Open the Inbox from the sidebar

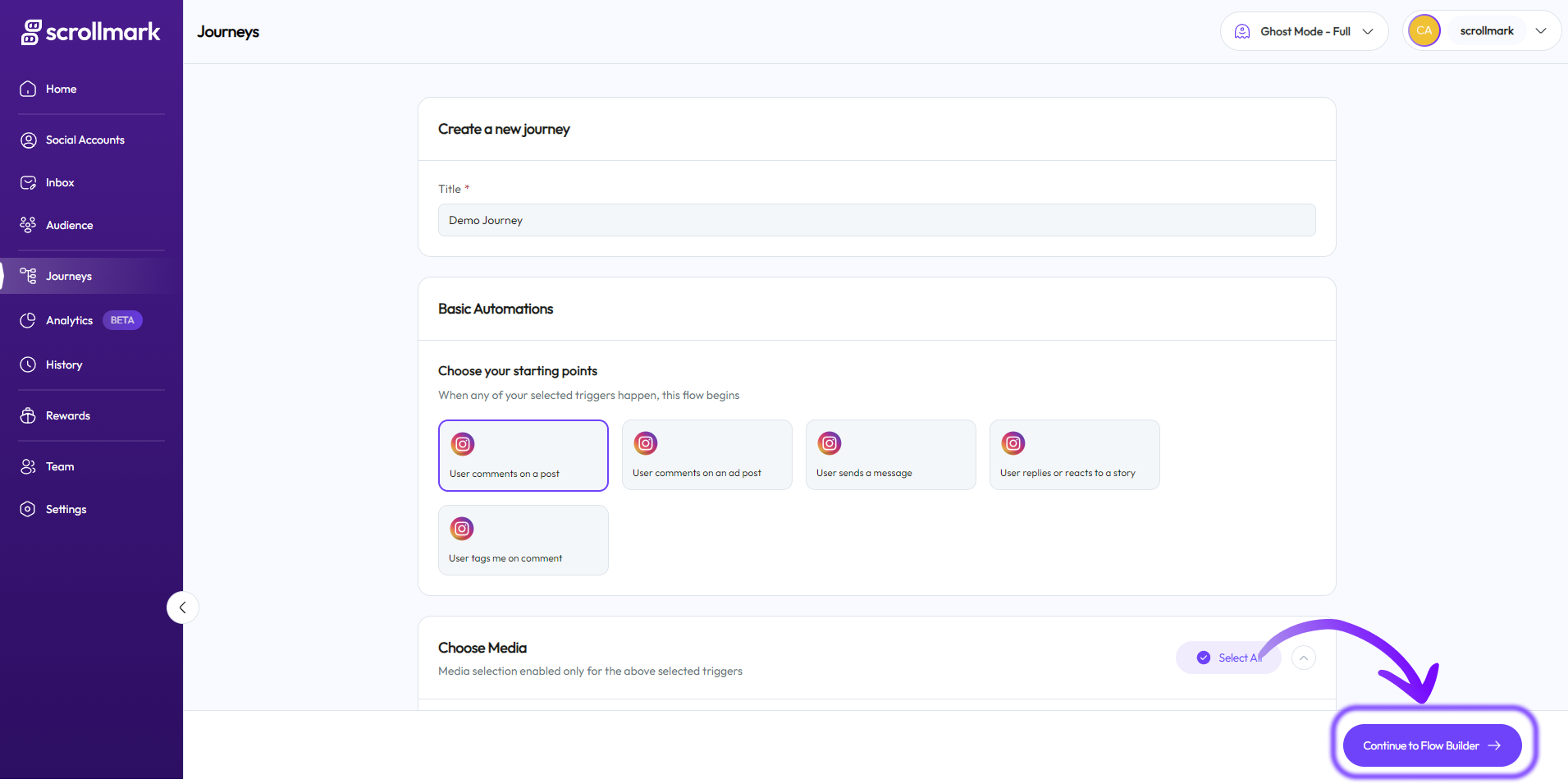click(x=59, y=182)
